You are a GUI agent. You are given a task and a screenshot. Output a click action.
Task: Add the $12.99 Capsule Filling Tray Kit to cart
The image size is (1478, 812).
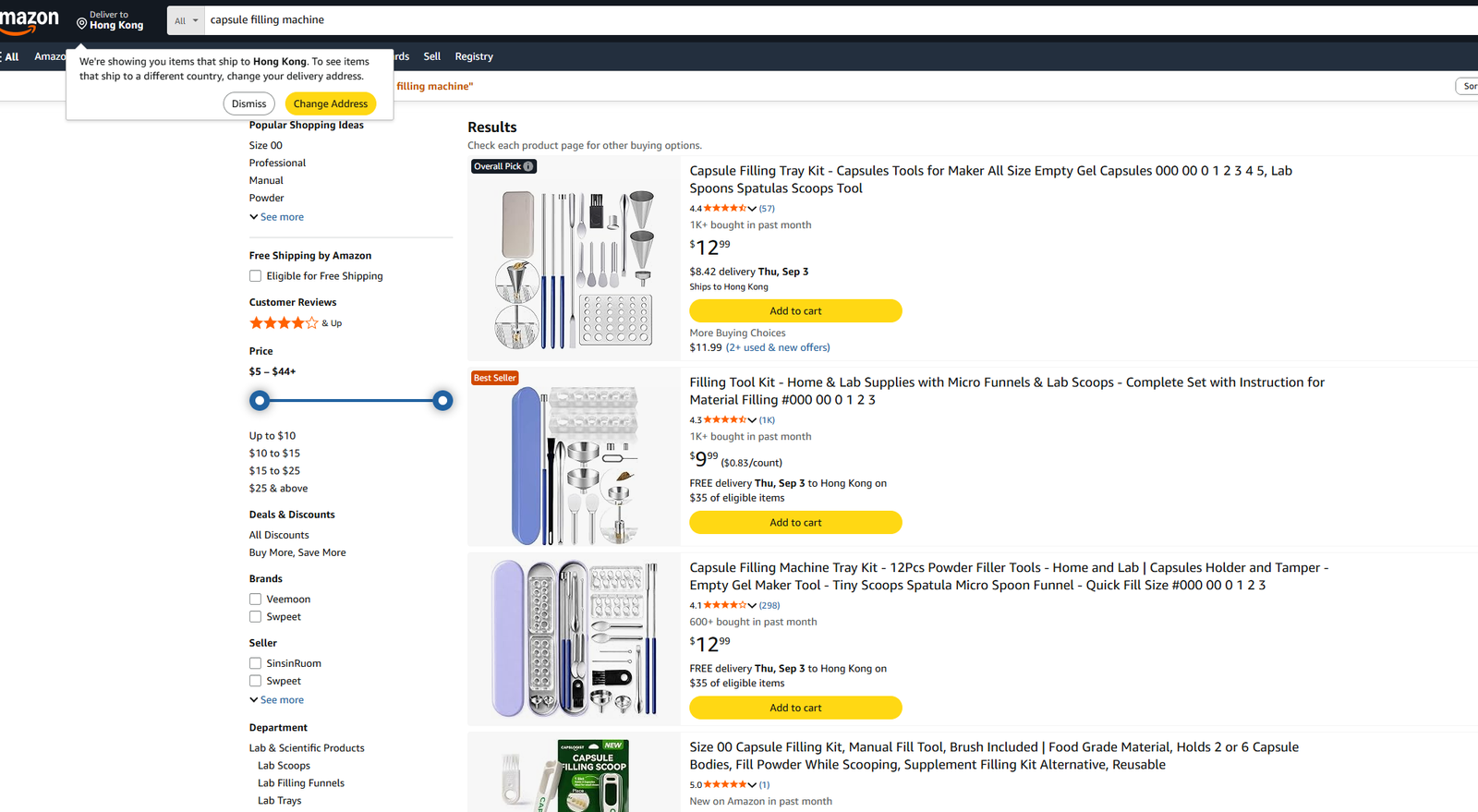pos(795,311)
